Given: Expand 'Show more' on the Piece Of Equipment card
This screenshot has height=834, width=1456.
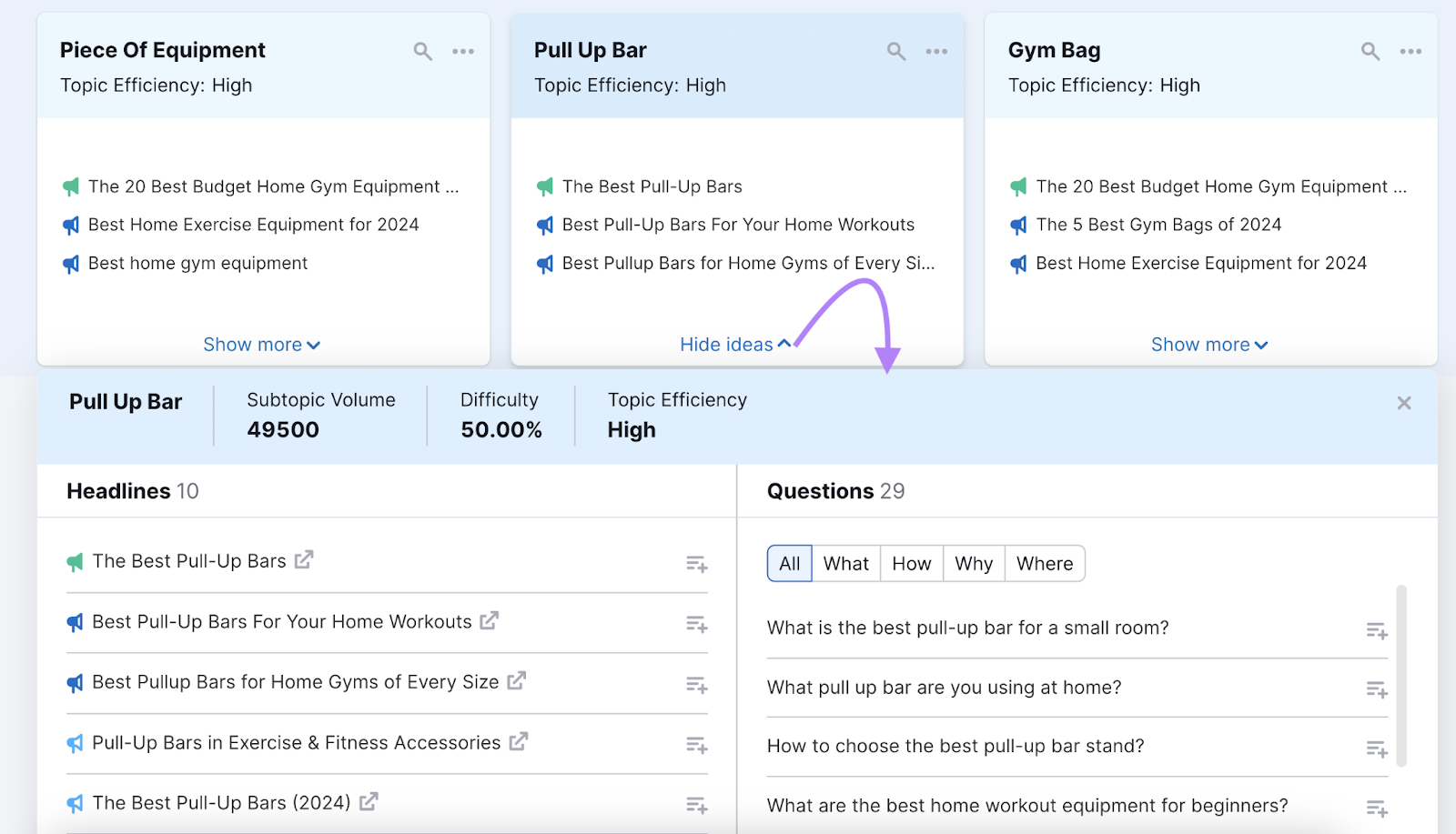Looking at the screenshot, I should point(261,344).
